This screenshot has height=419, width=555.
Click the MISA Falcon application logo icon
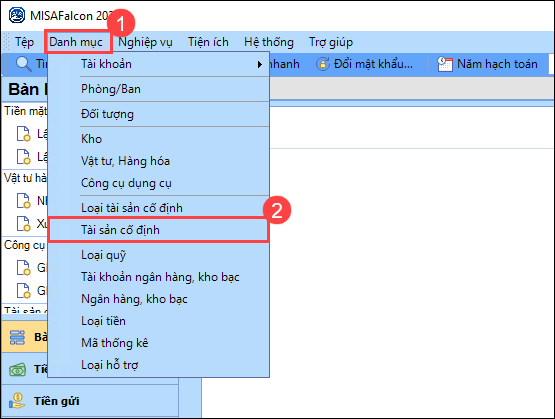[17, 16]
